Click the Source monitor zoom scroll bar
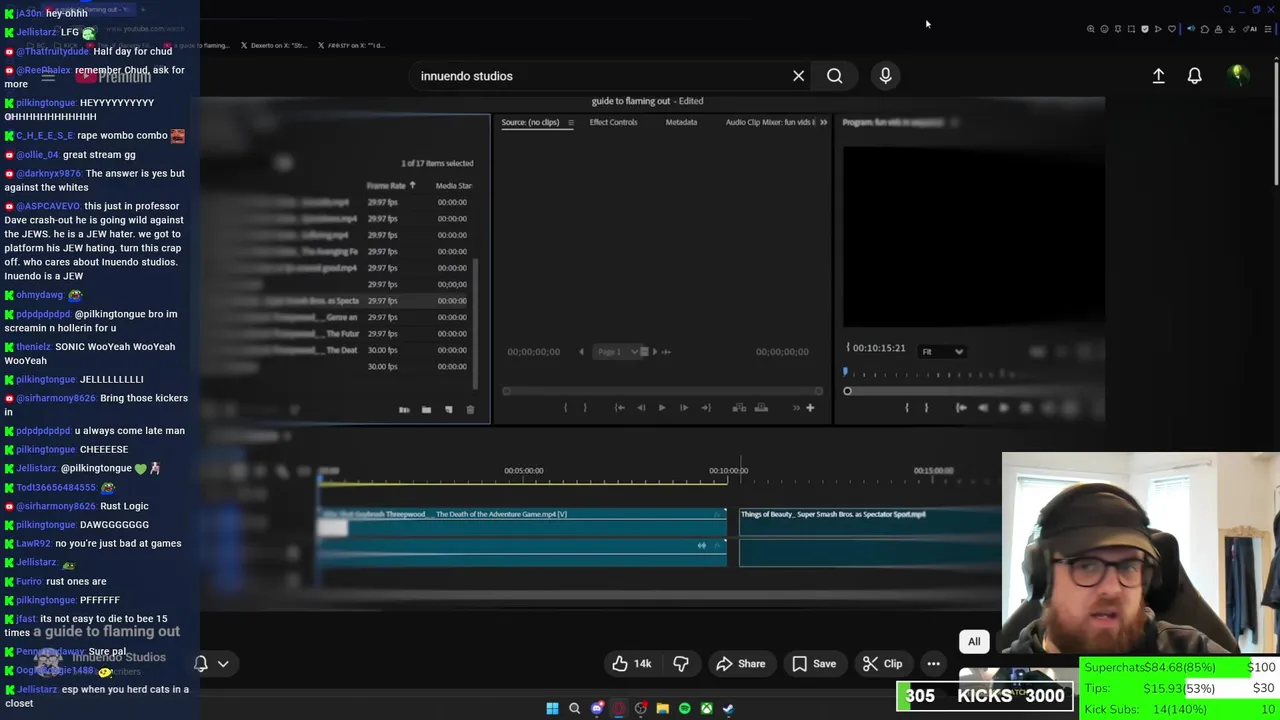This screenshot has height=720, width=1280. click(663, 391)
